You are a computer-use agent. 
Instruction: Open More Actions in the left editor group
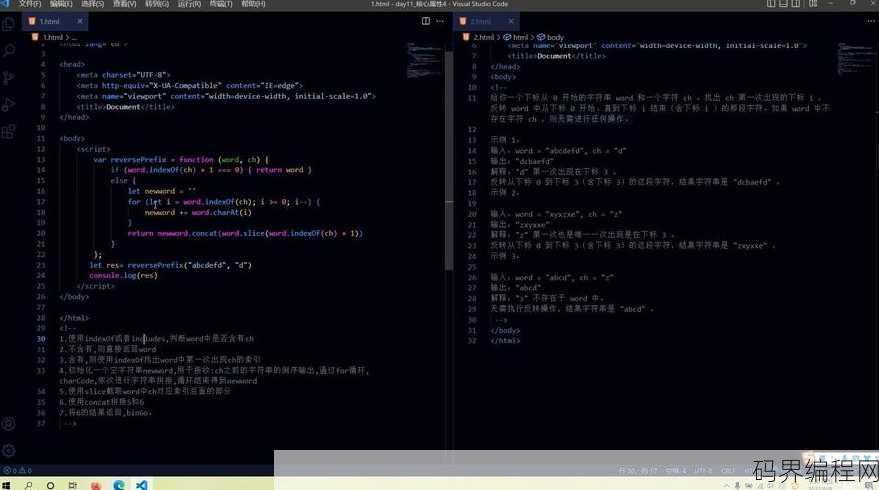(x=440, y=21)
